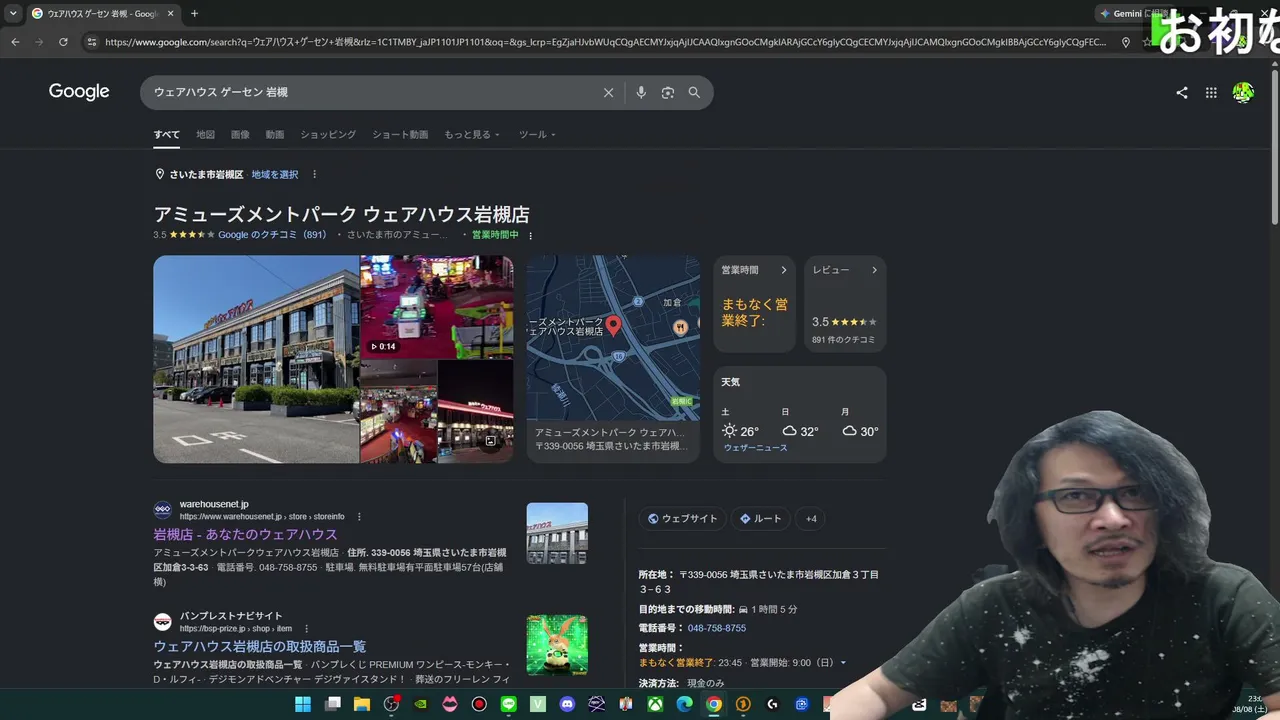Open File Explorer from taskbar
This screenshot has height=720, width=1280.
[x=362, y=704]
